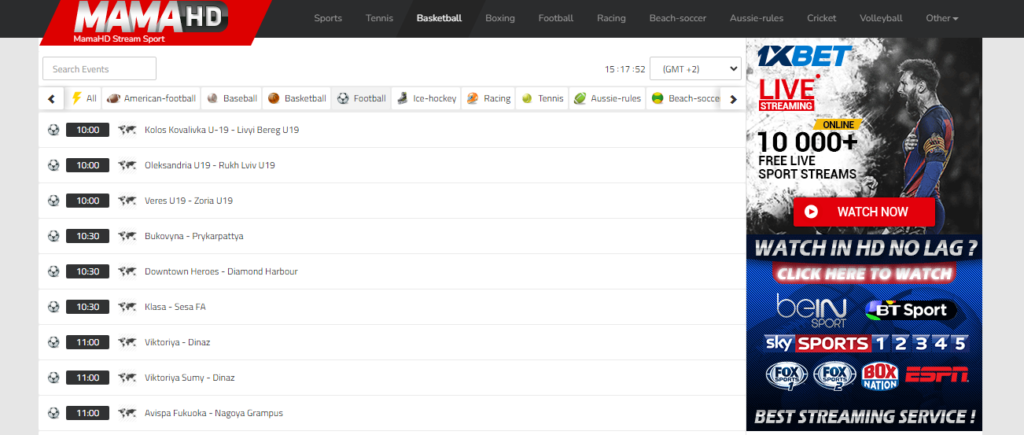Switch to Volleyball in top navigation

[881, 18]
